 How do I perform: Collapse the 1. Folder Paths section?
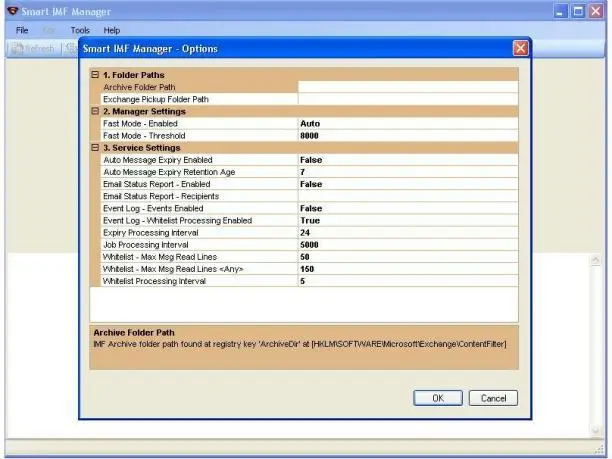click(95, 74)
